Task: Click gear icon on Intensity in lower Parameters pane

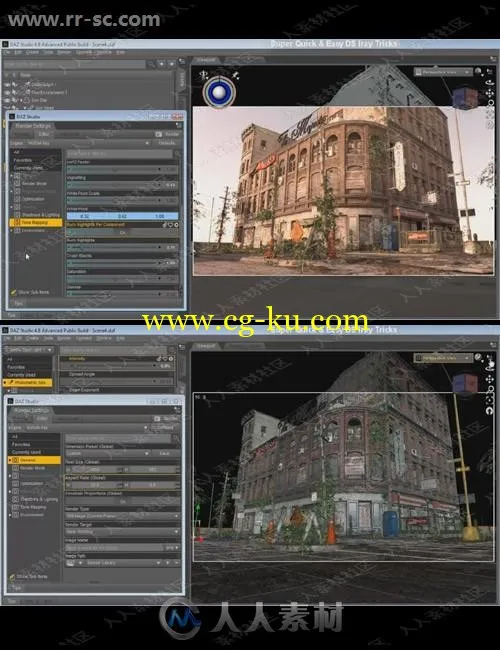Action: pyautogui.click(x=171, y=359)
